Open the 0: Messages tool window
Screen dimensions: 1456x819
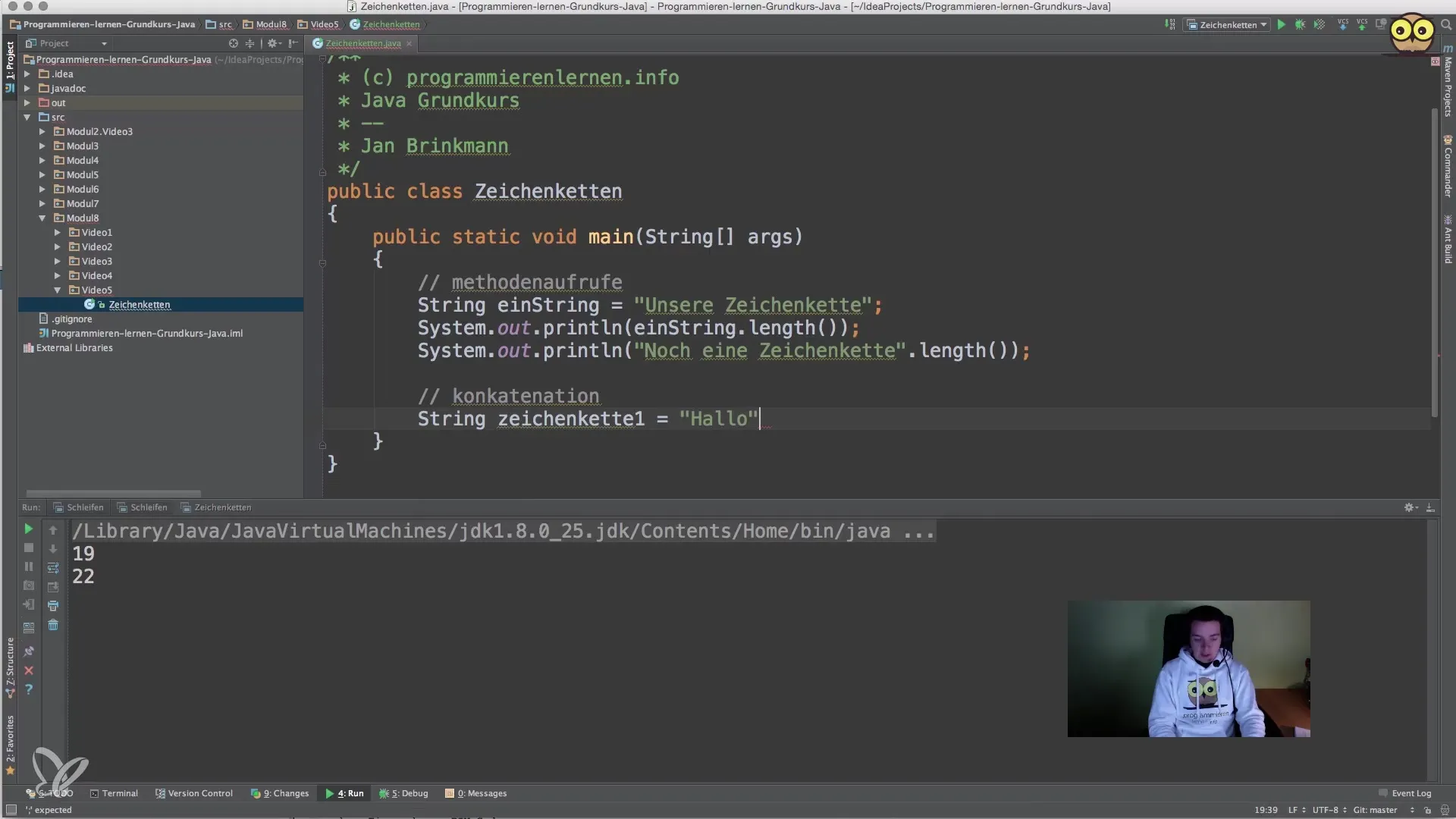[475, 793]
